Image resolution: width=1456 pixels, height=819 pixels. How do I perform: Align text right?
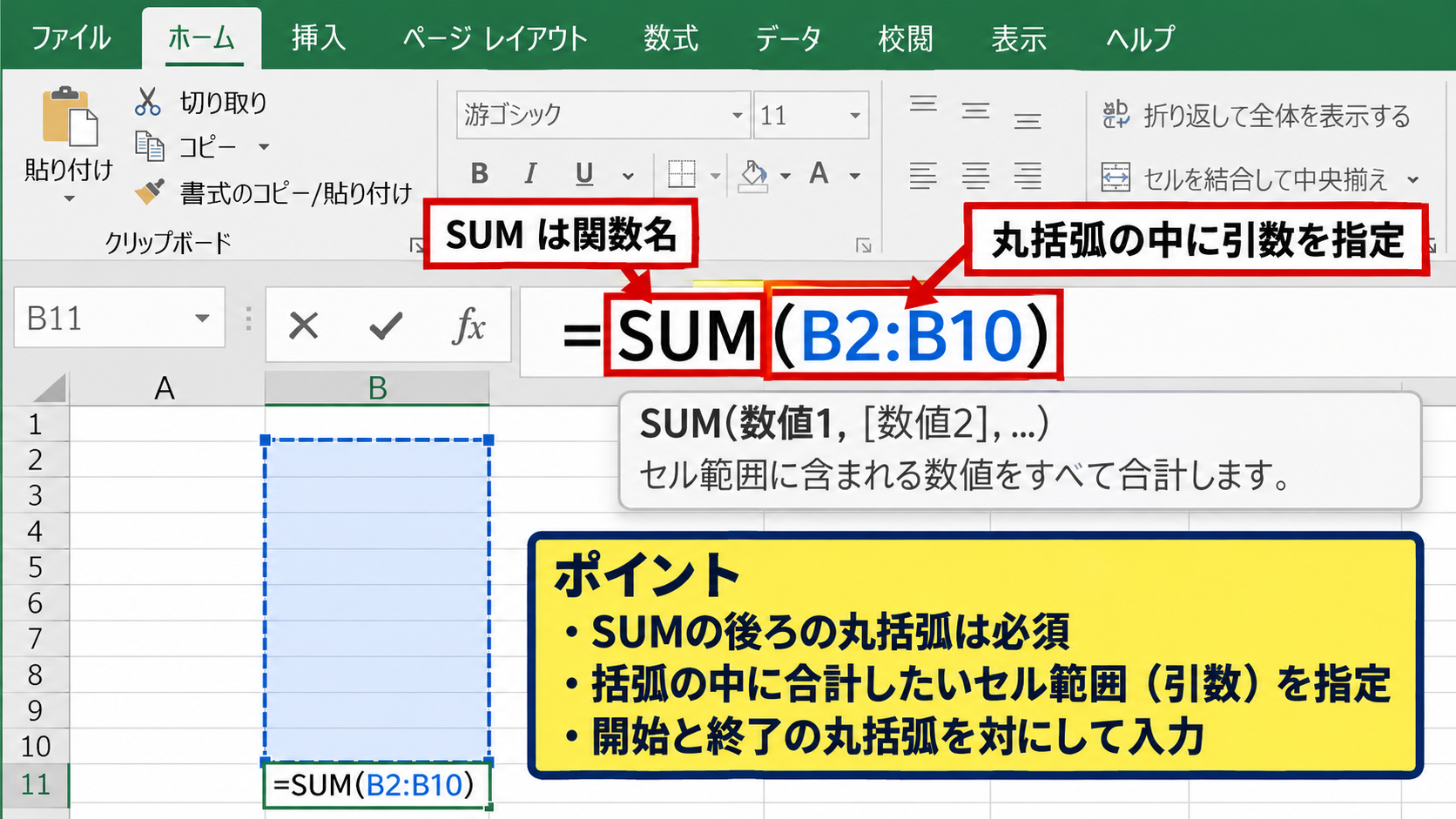(x=1028, y=176)
